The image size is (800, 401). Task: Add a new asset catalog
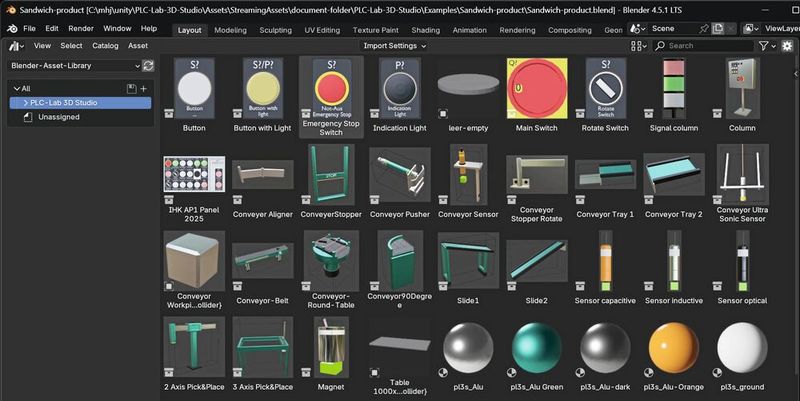[x=144, y=89]
